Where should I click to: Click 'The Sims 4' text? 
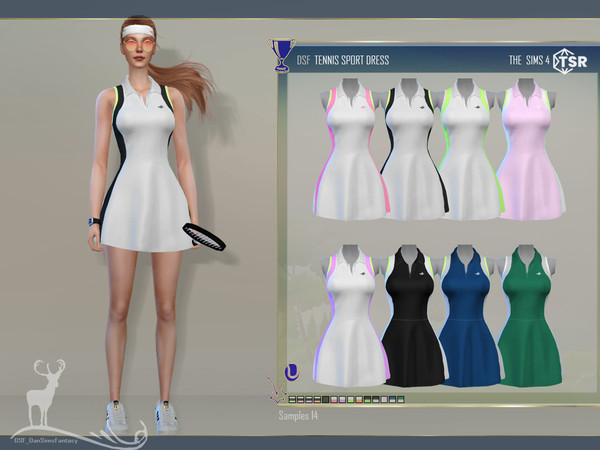pyautogui.click(x=529, y=60)
